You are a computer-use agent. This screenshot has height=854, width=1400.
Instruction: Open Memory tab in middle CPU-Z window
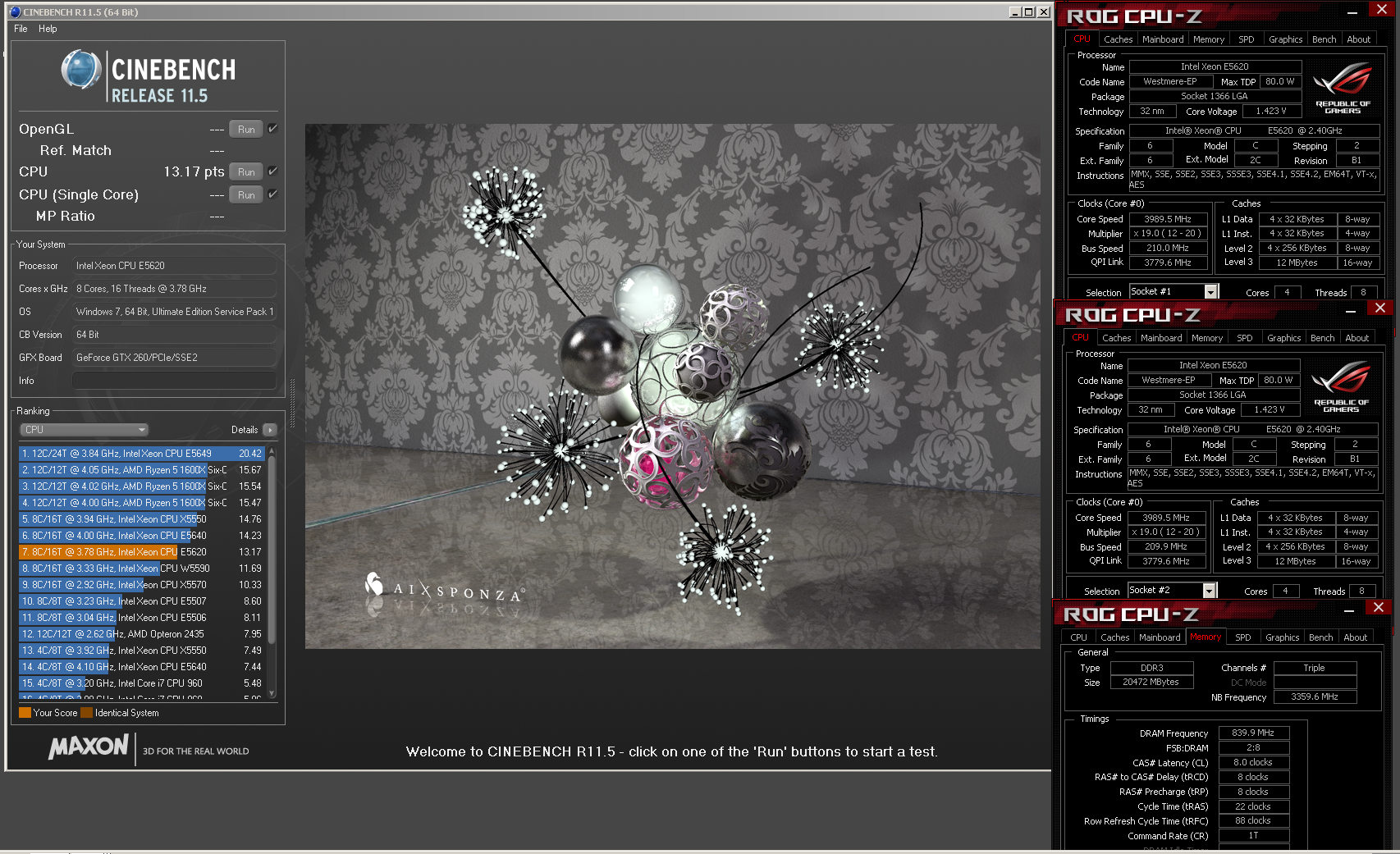pos(1207,338)
